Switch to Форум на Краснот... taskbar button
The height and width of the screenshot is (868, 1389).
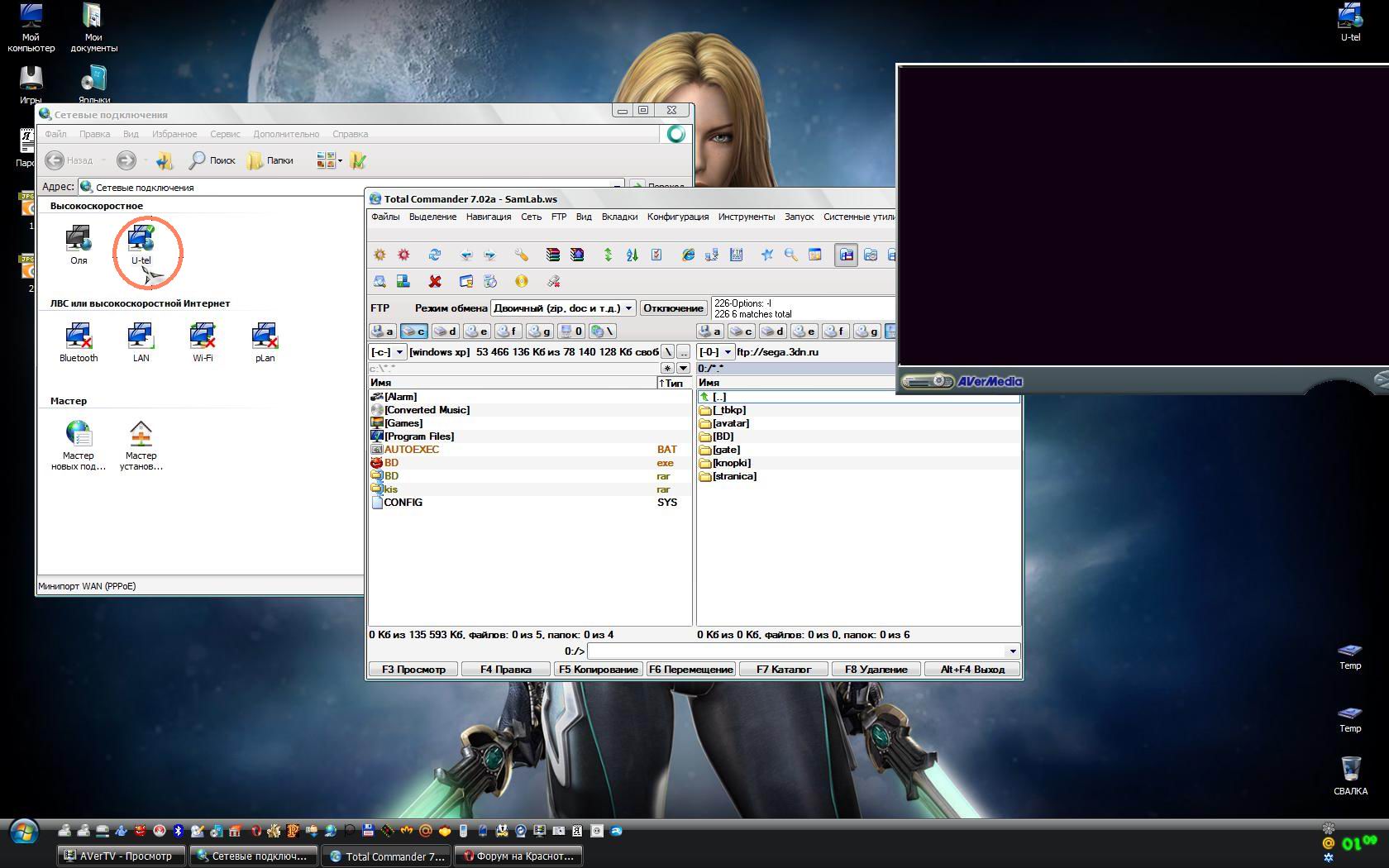(519, 856)
